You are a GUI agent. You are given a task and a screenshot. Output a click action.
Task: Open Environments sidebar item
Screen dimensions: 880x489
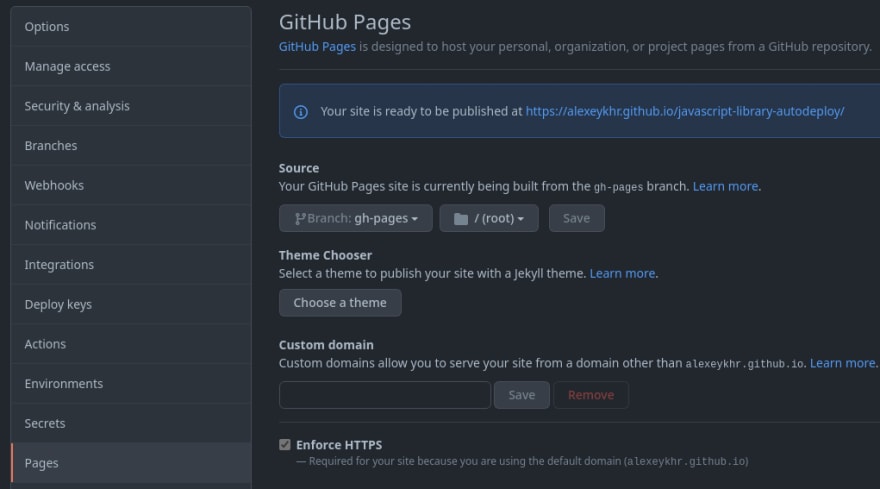point(131,383)
